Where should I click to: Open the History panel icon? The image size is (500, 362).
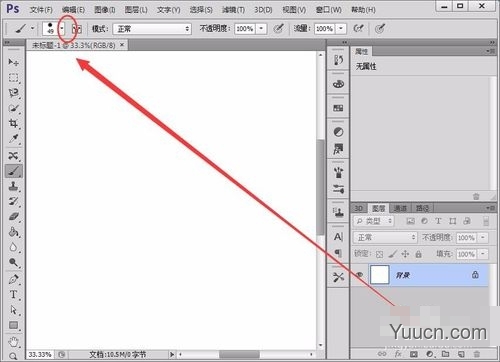[x=338, y=60]
